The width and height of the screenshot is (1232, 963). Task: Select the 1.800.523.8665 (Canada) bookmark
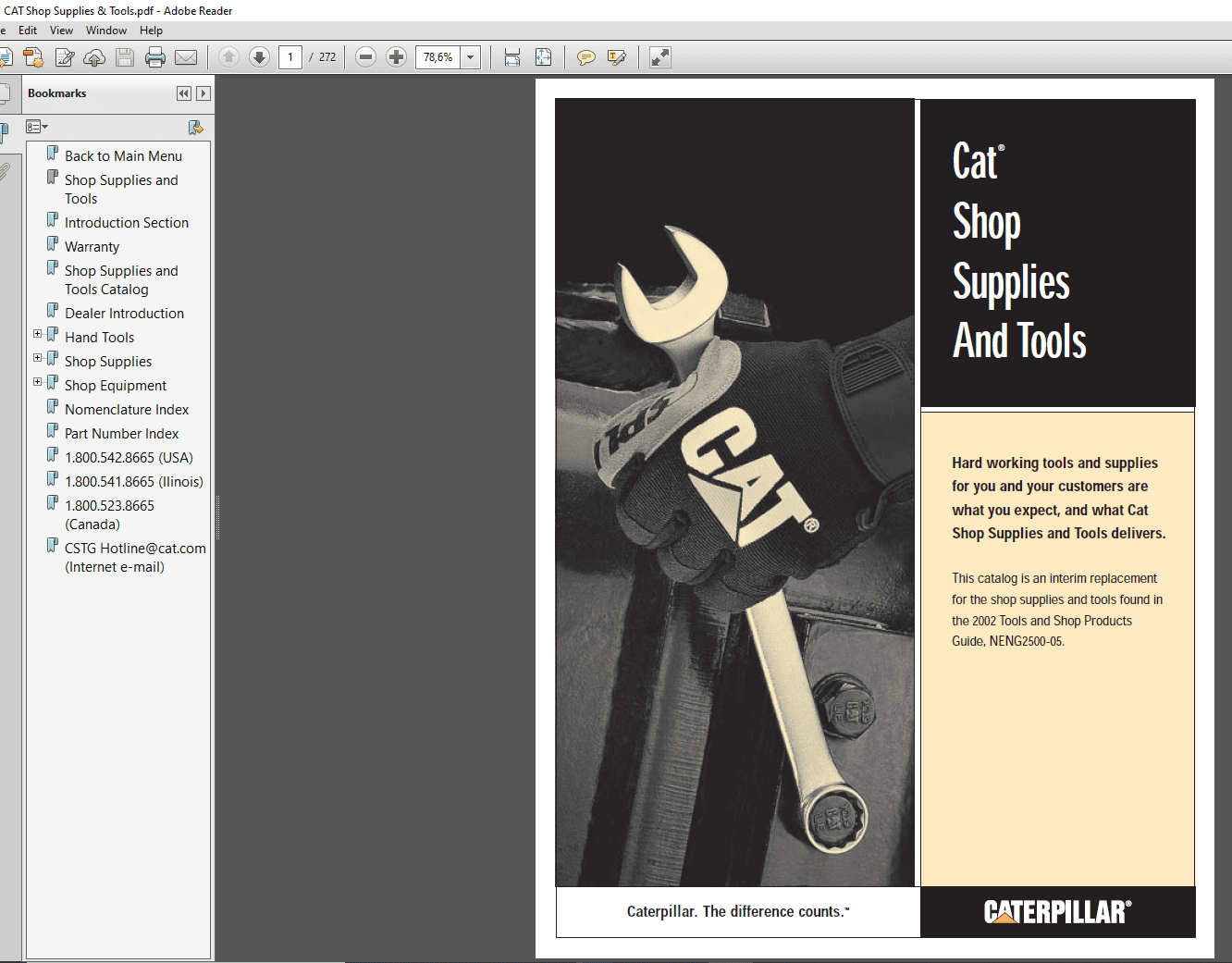(109, 515)
